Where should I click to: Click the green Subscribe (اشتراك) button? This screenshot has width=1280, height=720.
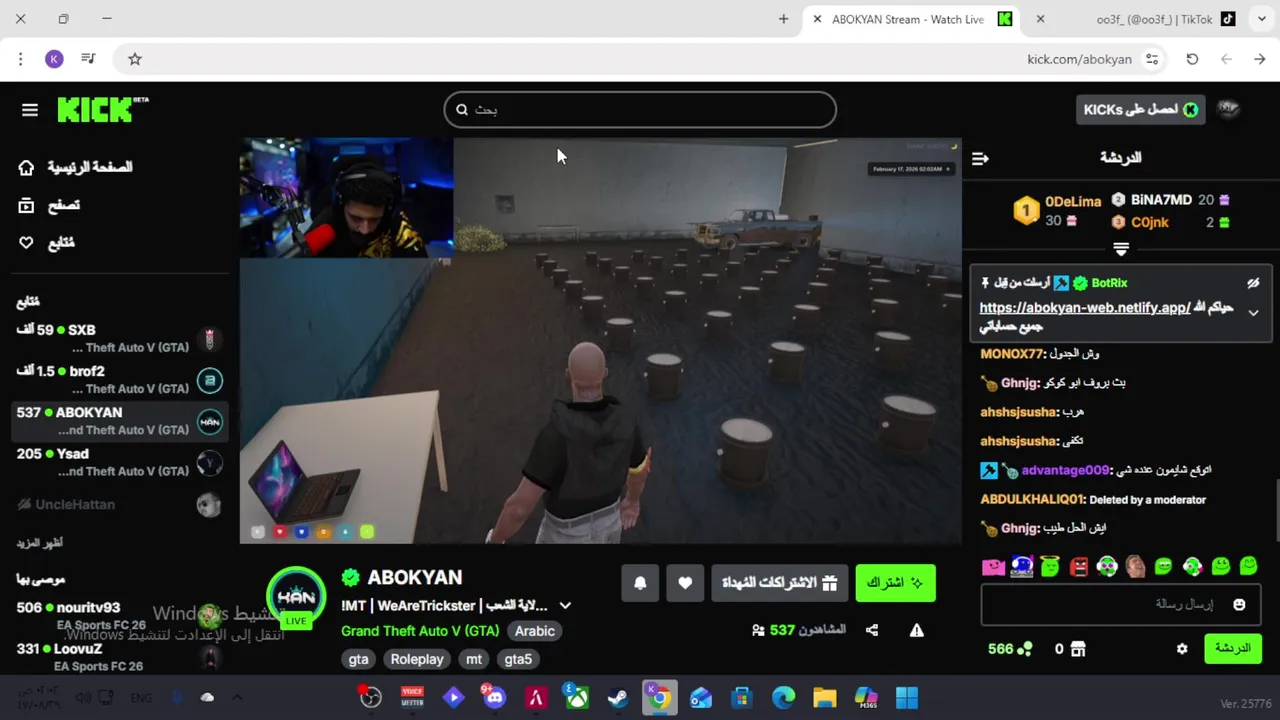tap(895, 583)
